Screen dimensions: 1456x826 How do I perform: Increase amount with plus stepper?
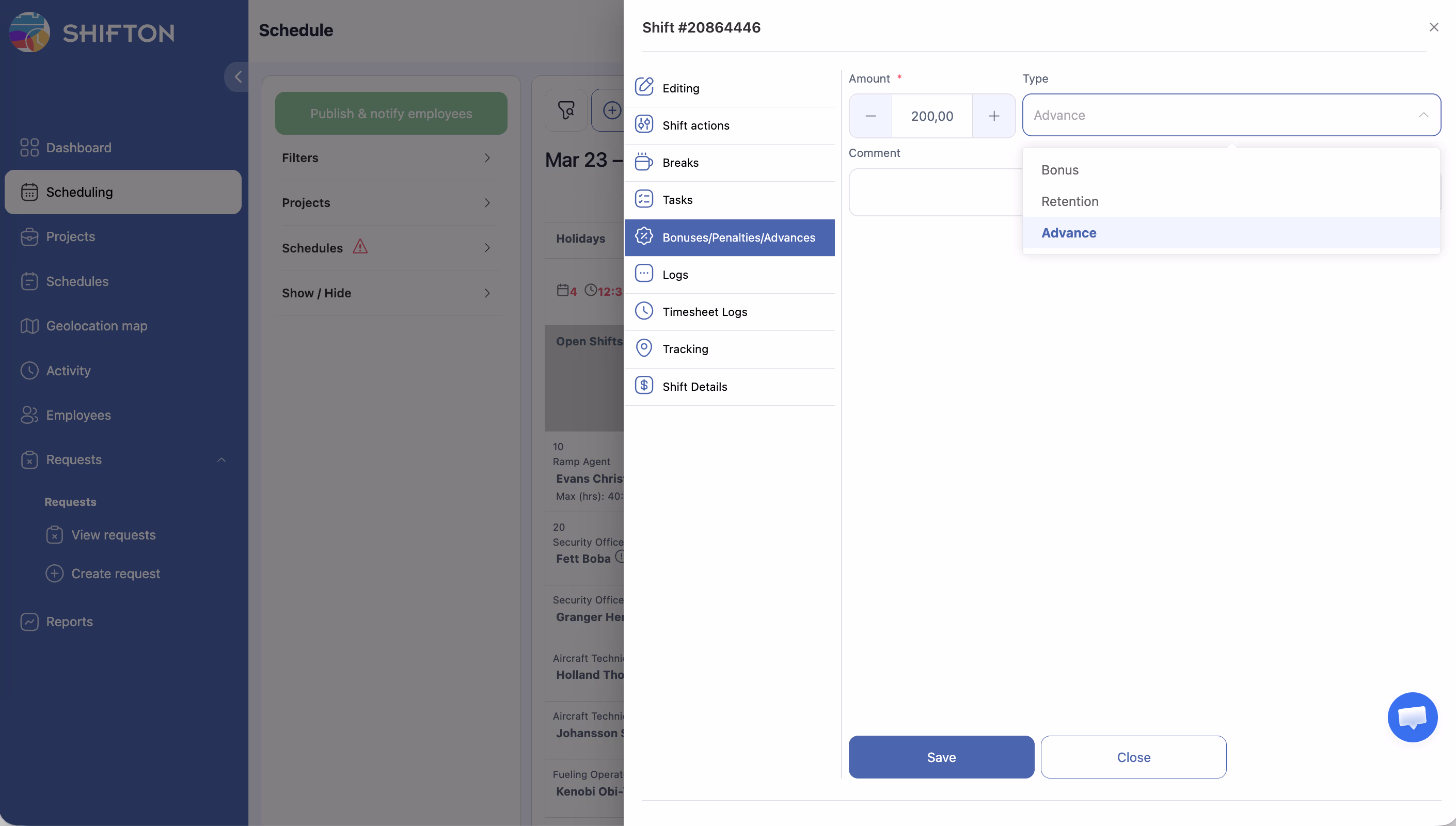coord(994,116)
